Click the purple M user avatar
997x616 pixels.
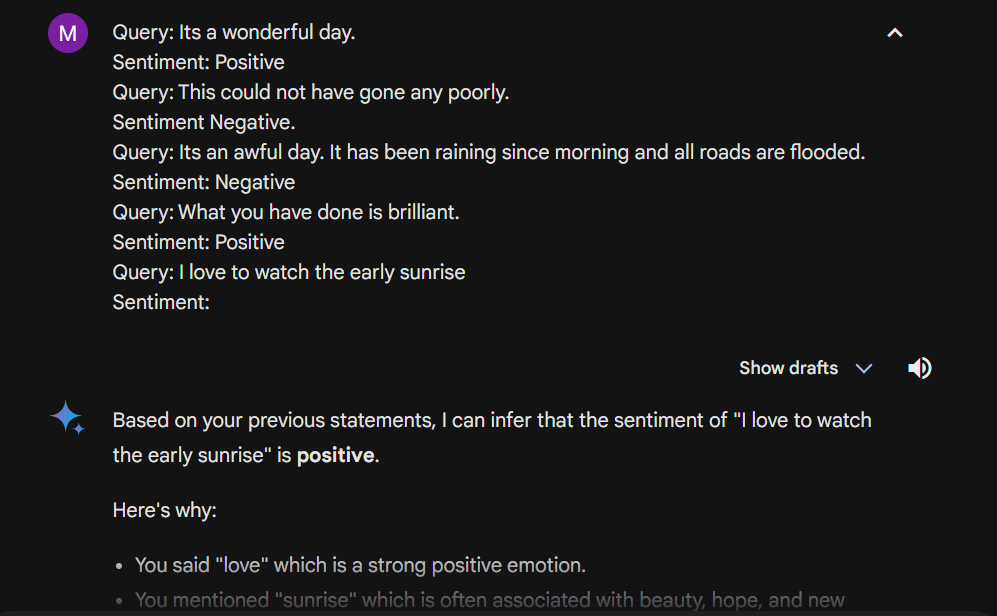point(68,33)
